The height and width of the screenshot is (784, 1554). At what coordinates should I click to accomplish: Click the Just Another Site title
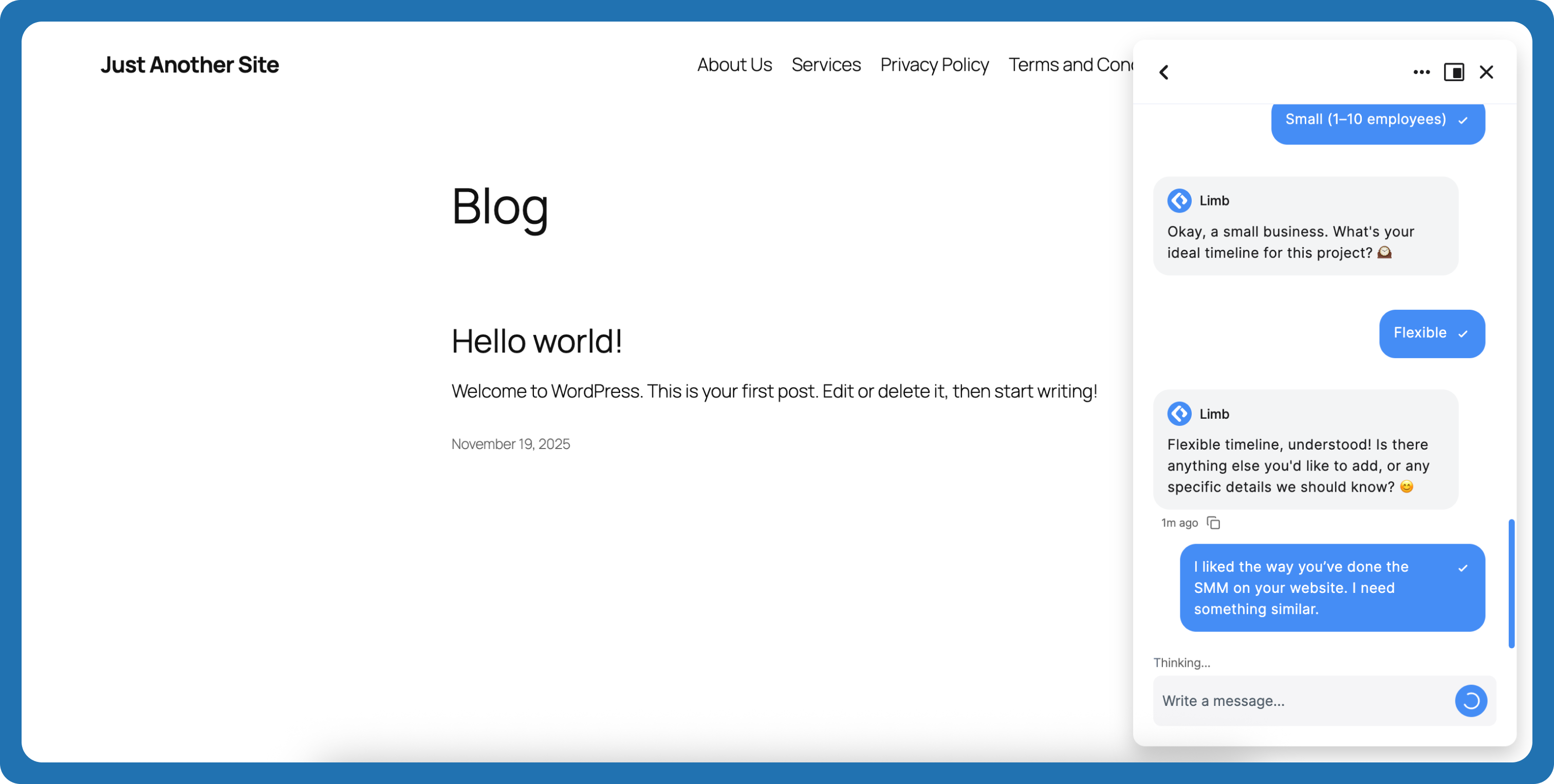pyautogui.click(x=190, y=65)
